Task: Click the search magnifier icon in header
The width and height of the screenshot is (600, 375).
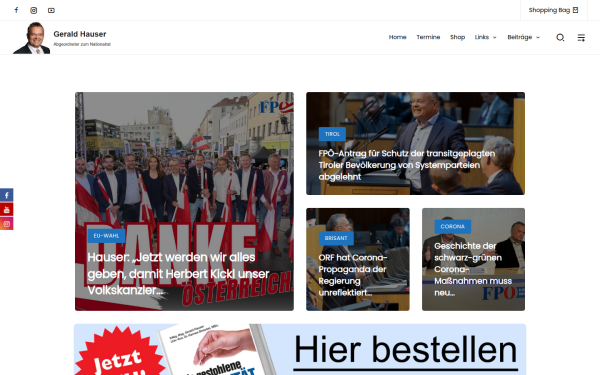Action: tap(560, 37)
